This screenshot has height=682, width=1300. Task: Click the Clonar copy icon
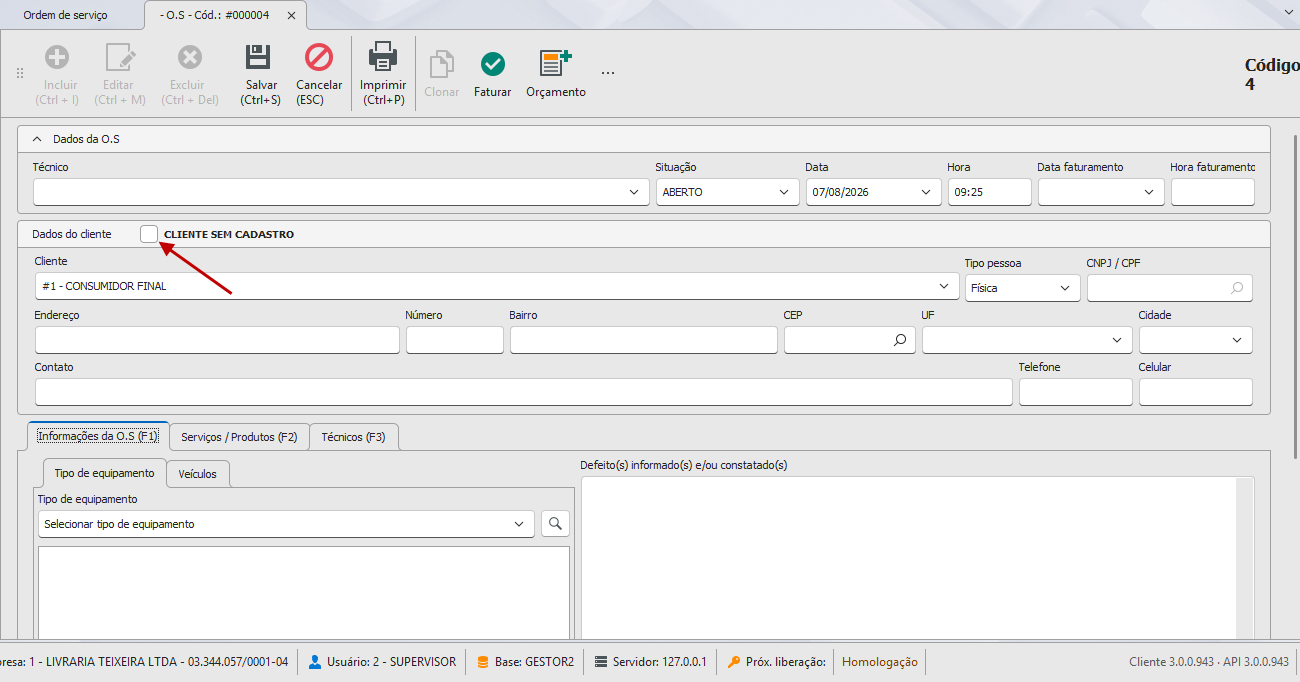pyautogui.click(x=441, y=65)
